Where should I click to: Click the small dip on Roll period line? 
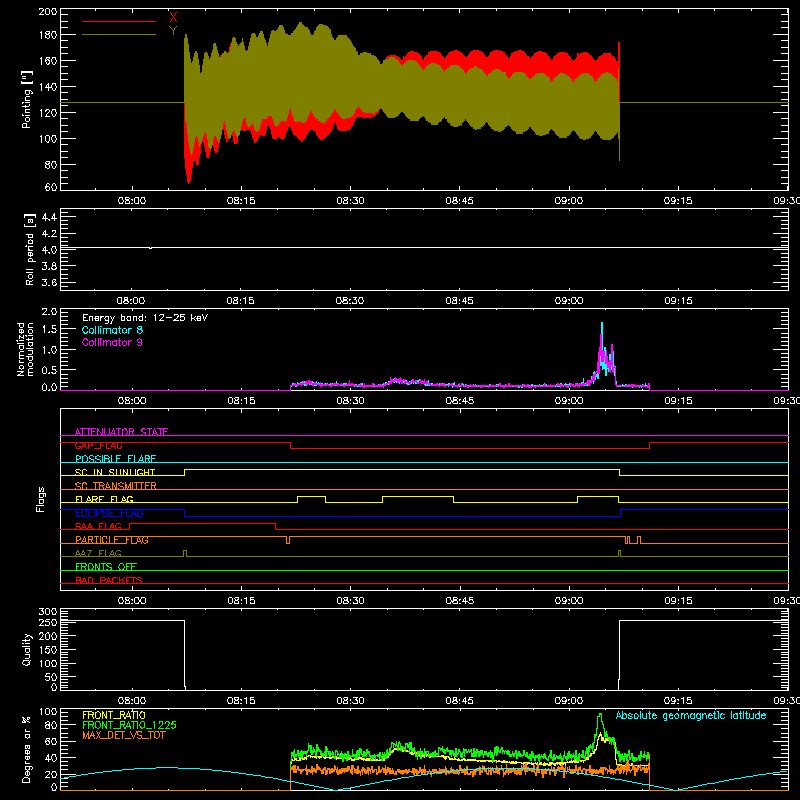pyautogui.click(x=150, y=248)
